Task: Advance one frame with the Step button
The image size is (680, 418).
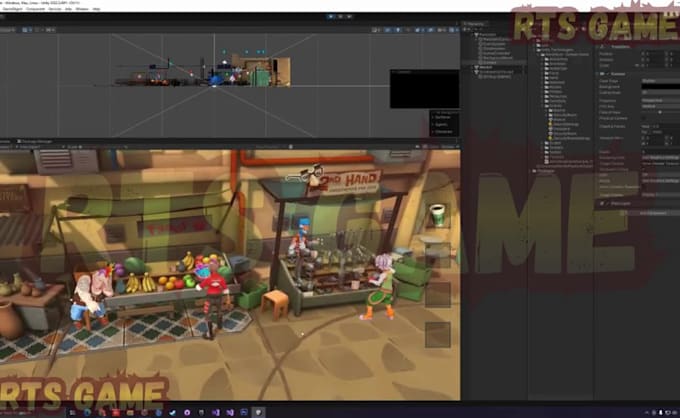Action: (349, 16)
